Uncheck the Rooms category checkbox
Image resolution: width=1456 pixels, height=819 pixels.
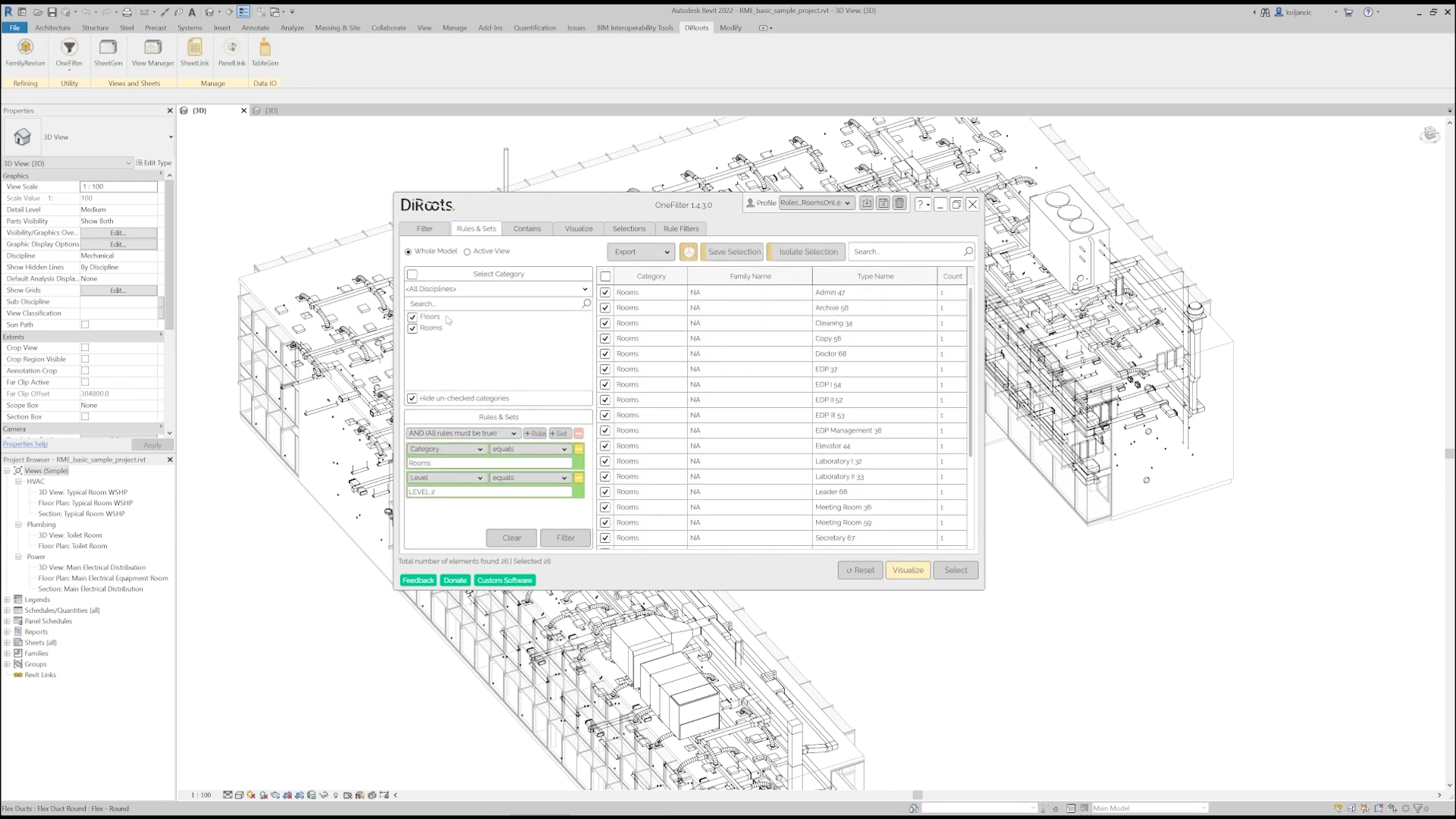(x=413, y=328)
